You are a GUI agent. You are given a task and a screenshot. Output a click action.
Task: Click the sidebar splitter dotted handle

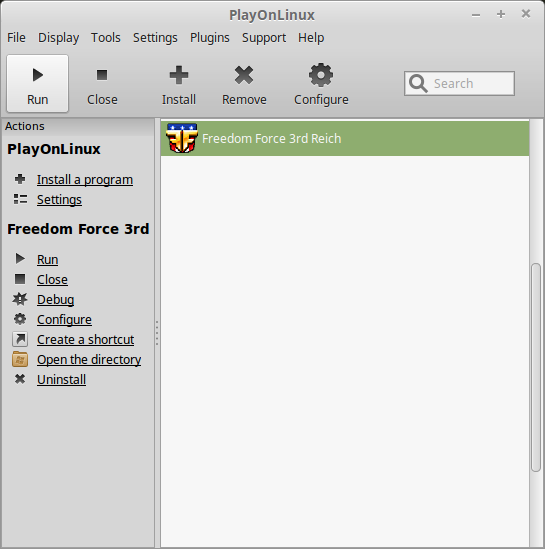point(157,333)
